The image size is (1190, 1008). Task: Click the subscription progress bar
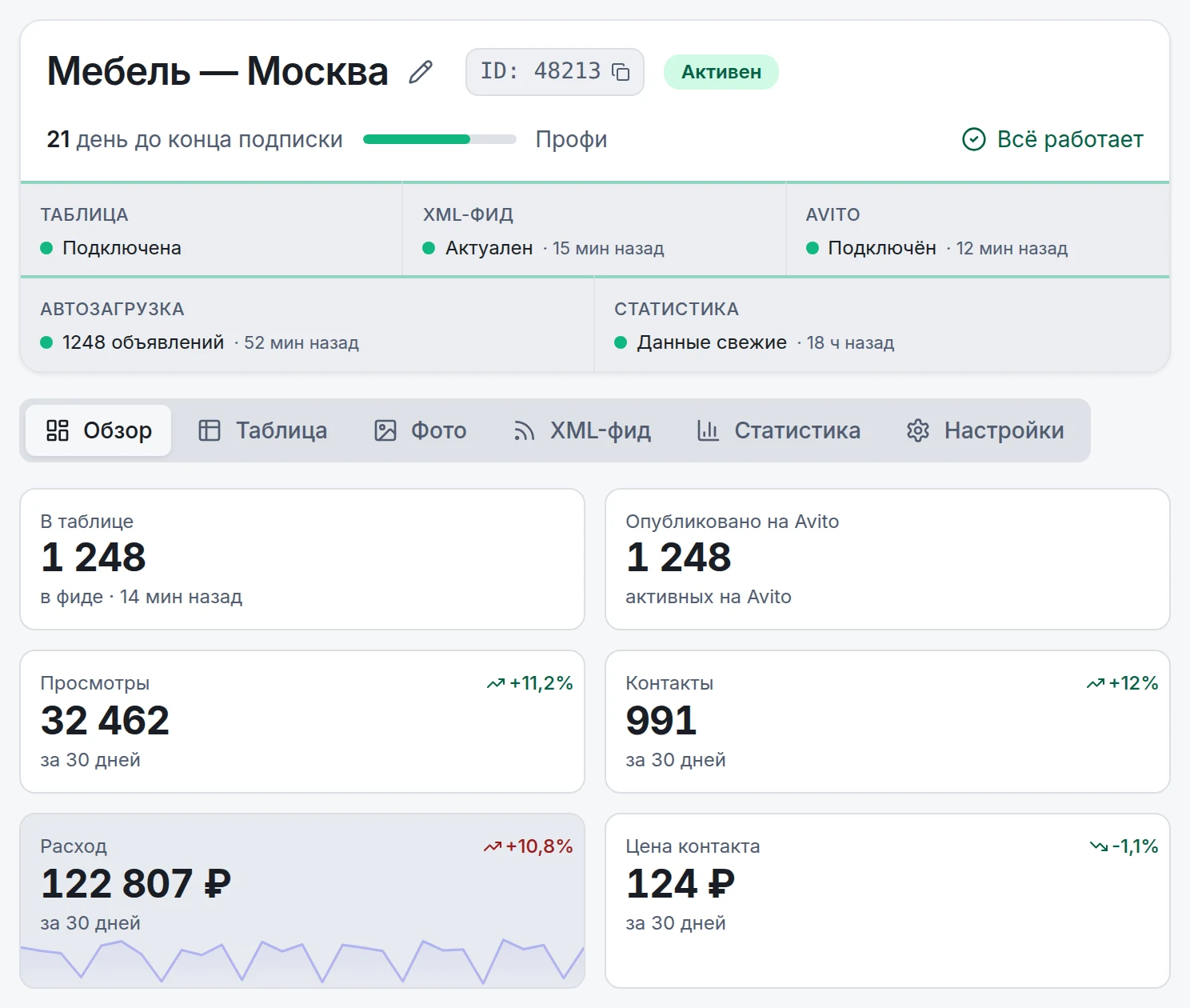[x=440, y=139]
